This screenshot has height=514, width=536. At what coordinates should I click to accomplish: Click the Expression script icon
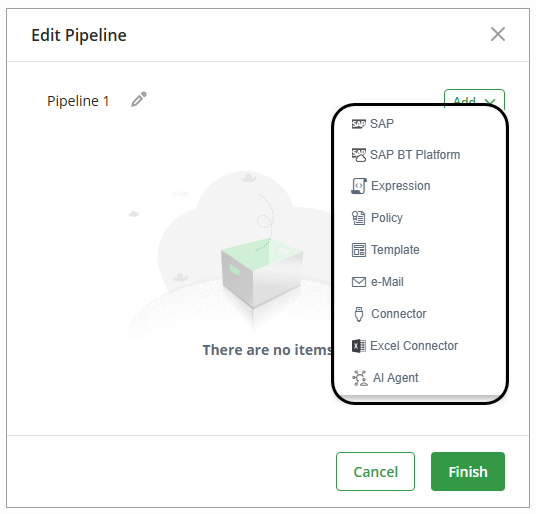(359, 186)
